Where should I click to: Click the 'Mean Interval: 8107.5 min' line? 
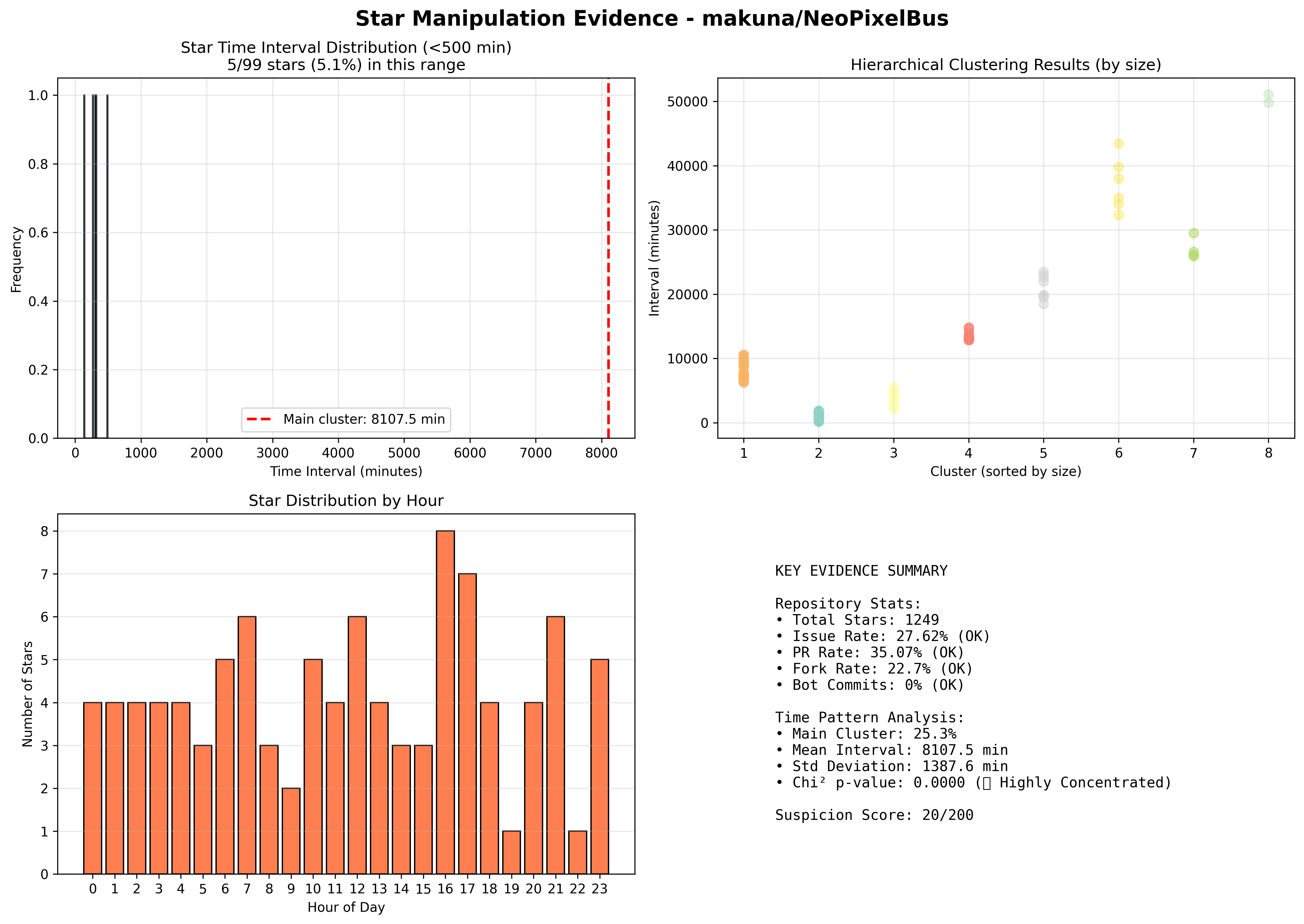point(891,750)
